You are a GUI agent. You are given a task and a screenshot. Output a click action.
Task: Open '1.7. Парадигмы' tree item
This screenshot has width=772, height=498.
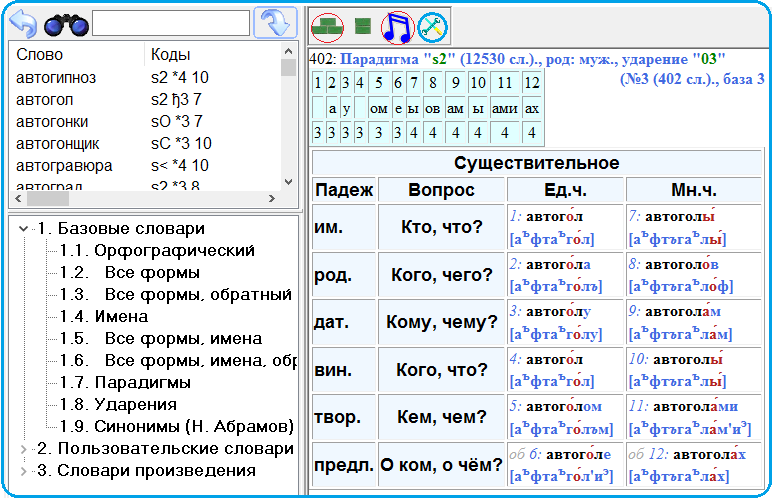coord(125,383)
